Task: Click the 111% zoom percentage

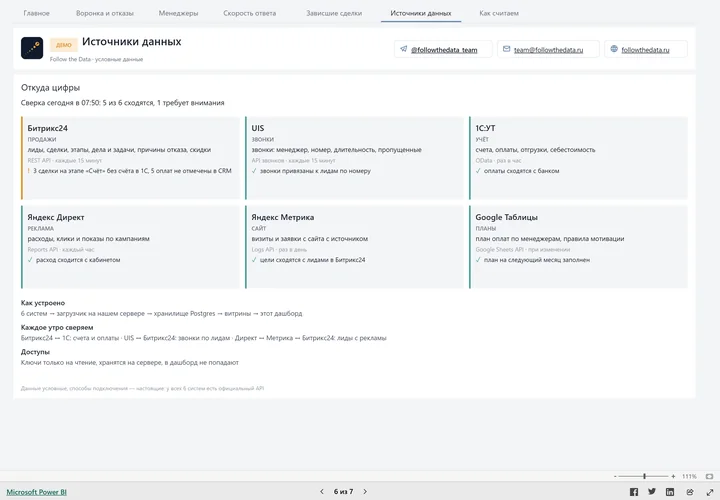Action: pos(689,477)
